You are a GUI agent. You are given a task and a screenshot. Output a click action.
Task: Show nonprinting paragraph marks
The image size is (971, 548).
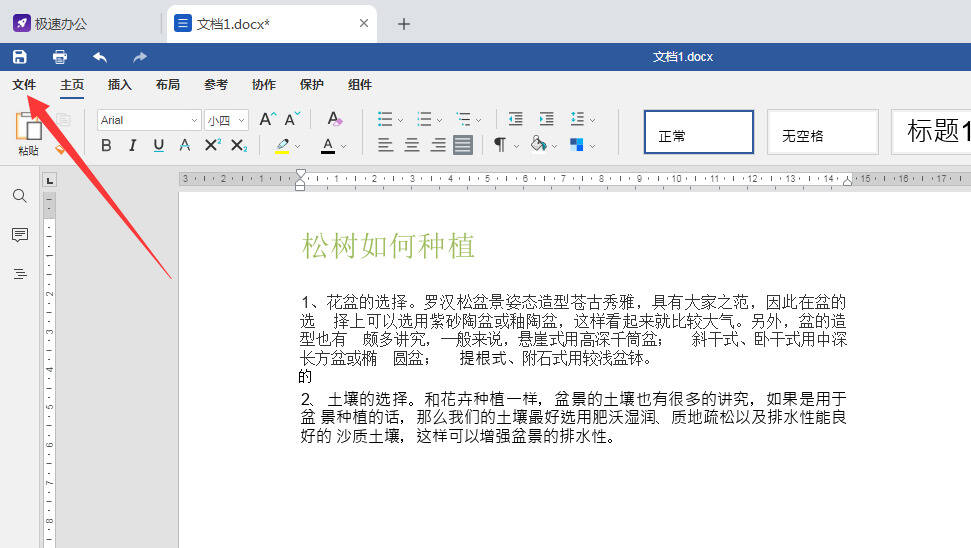coord(500,146)
